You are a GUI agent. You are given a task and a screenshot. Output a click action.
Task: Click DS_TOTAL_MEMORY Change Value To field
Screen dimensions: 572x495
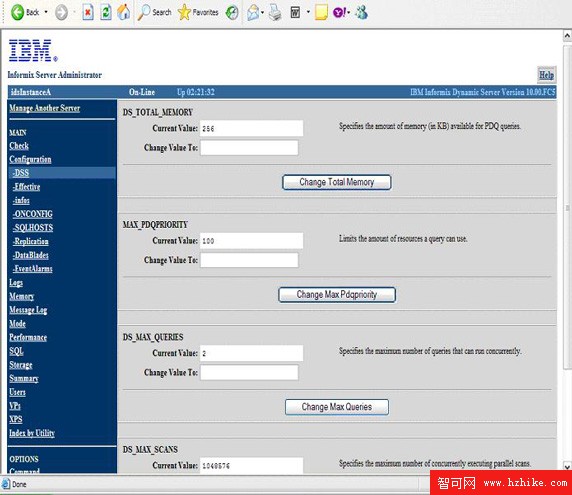(249, 148)
